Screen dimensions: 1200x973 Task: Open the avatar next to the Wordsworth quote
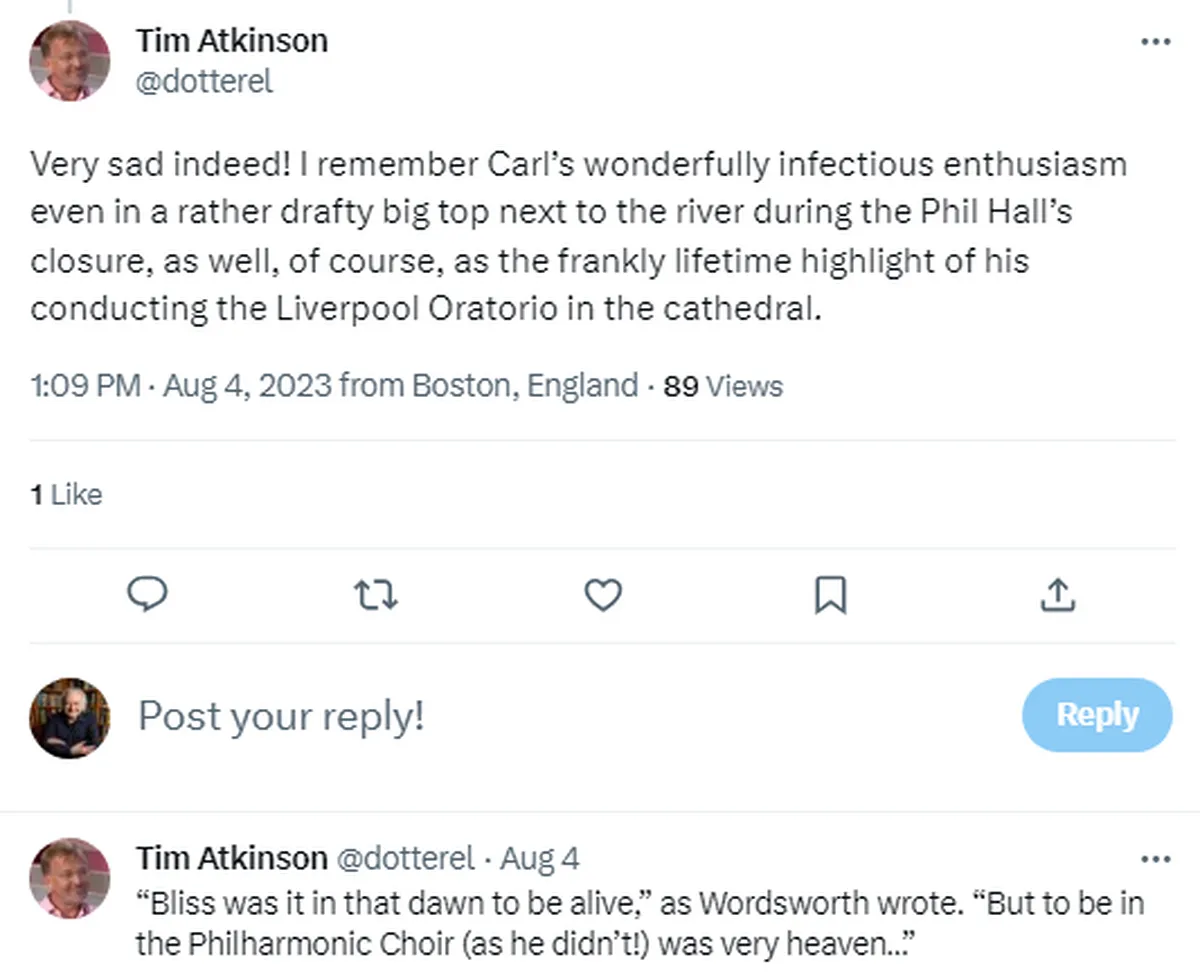click(69, 877)
